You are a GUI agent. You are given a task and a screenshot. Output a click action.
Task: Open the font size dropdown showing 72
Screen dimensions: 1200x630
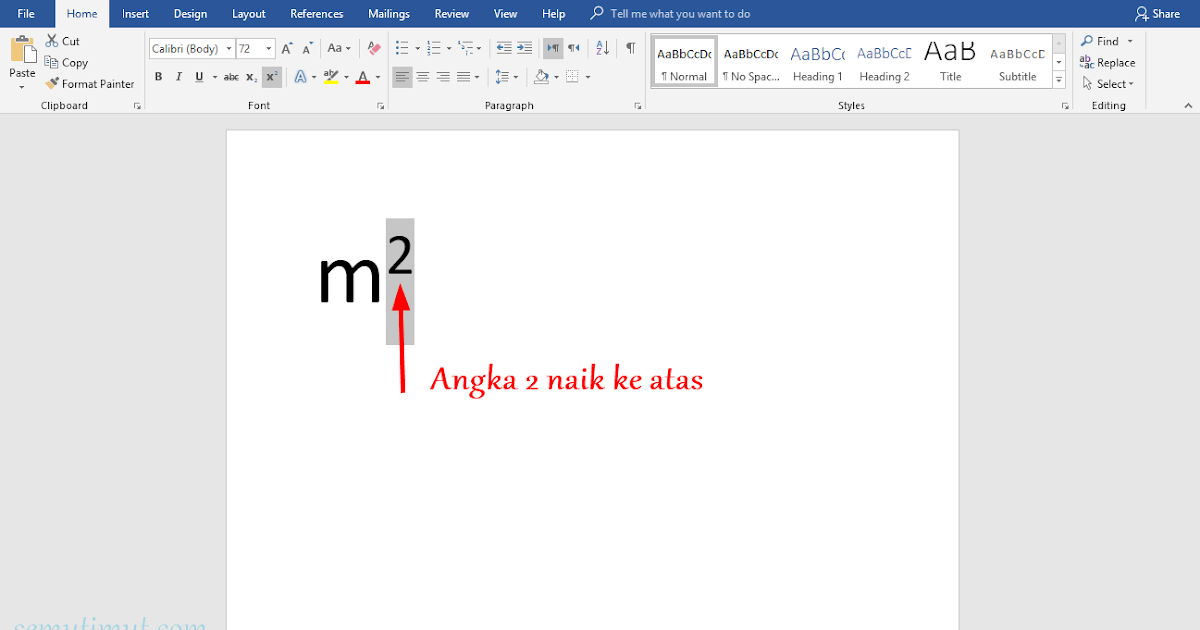(x=270, y=48)
